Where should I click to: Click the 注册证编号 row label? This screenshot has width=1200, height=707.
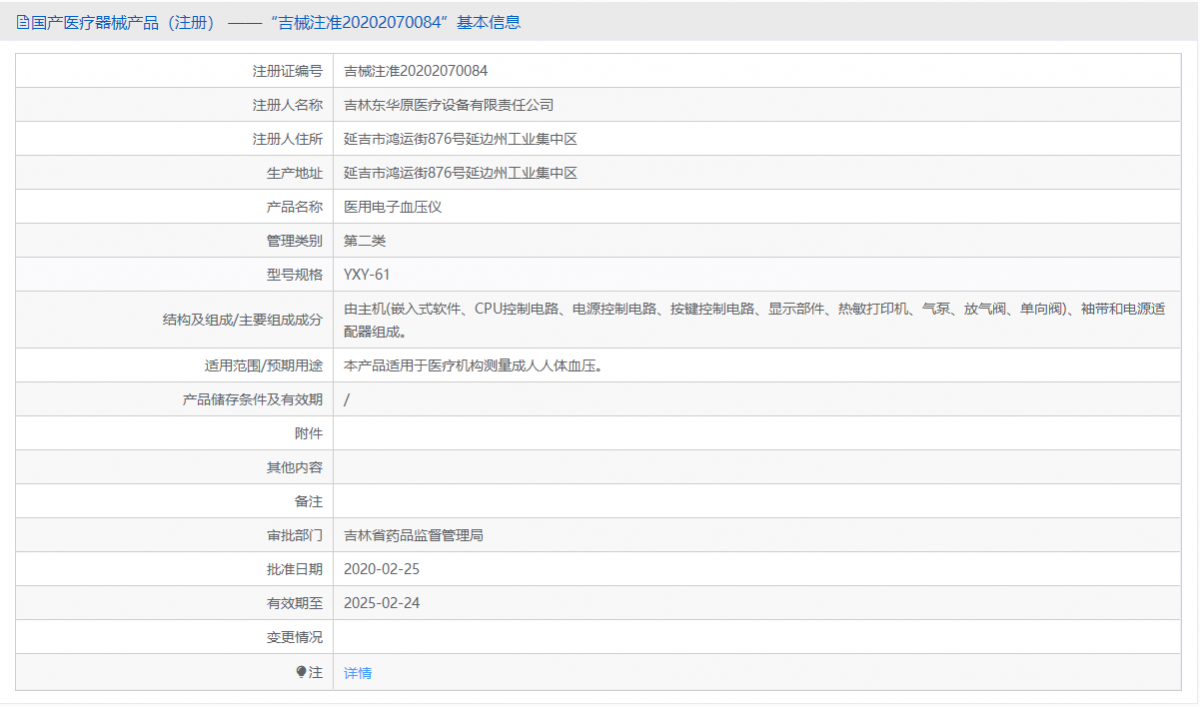coord(287,71)
